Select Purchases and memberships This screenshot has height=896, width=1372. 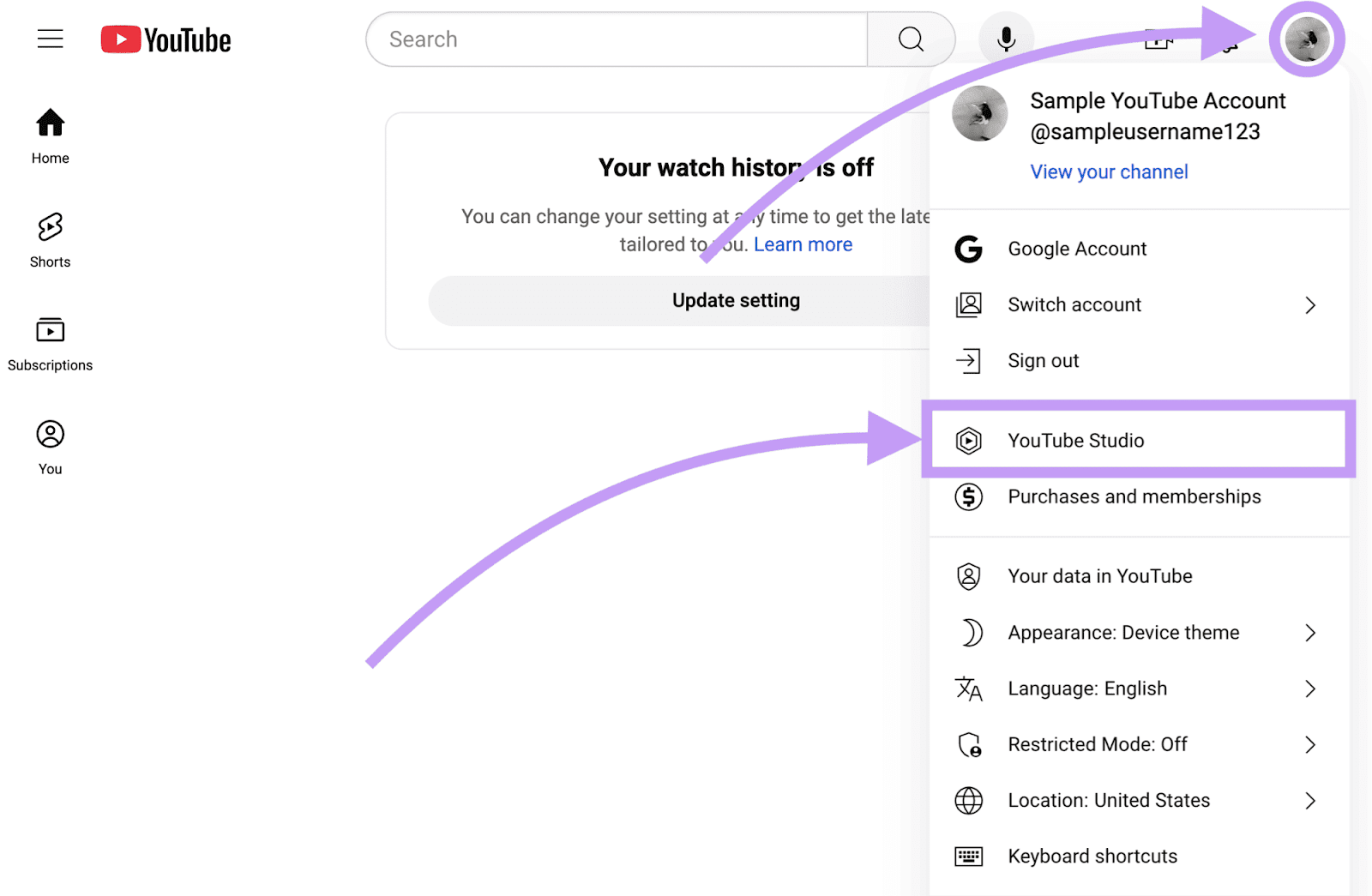pos(1134,496)
